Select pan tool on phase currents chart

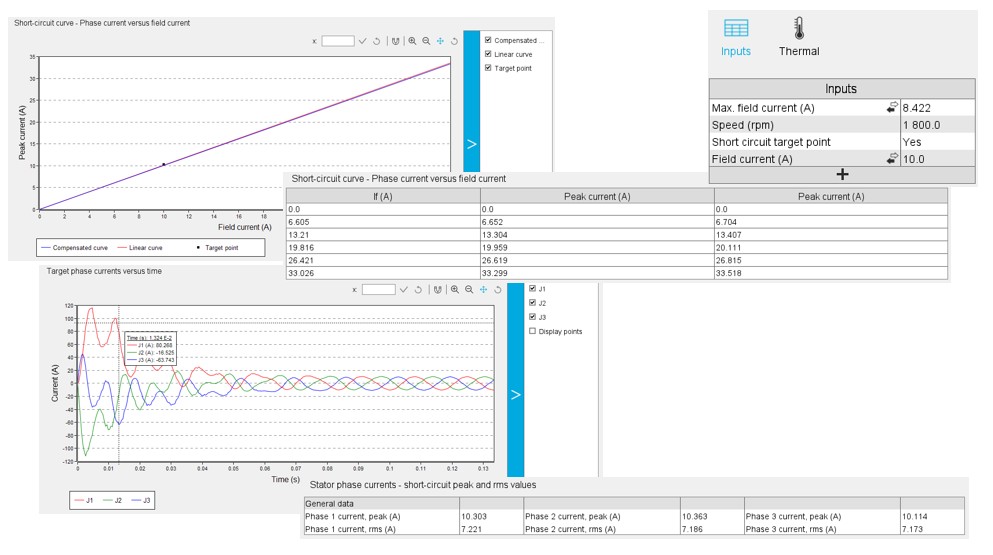point(483,289)
